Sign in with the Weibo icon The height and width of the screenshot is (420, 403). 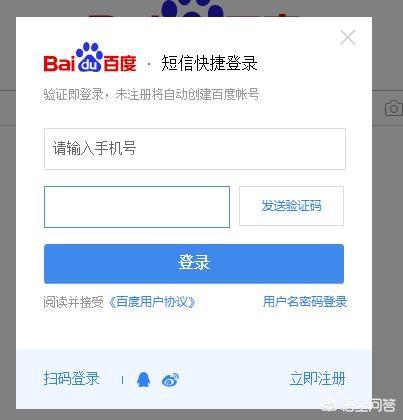170,379
